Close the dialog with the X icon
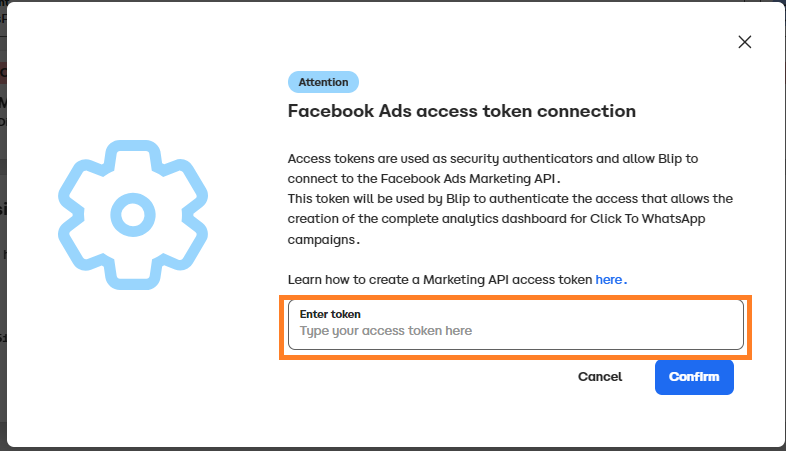Image resolution: width=786 pixels, height=451 pixels. (744, 42)
